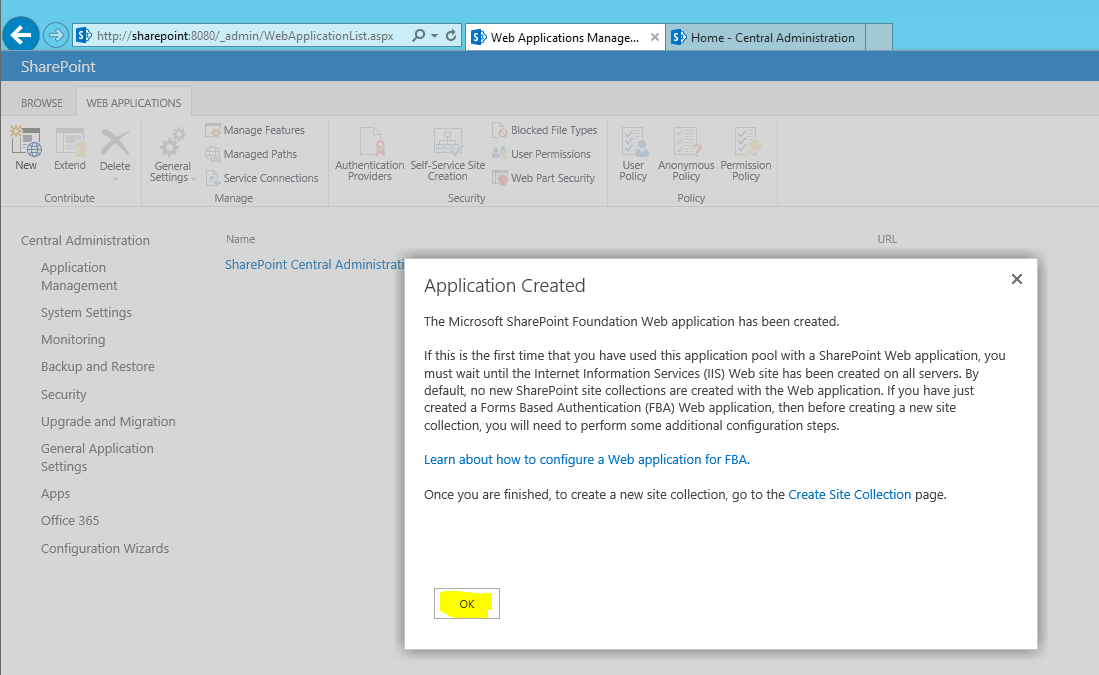
Task: Close the Web Applications Management tab
Action: 655,37
